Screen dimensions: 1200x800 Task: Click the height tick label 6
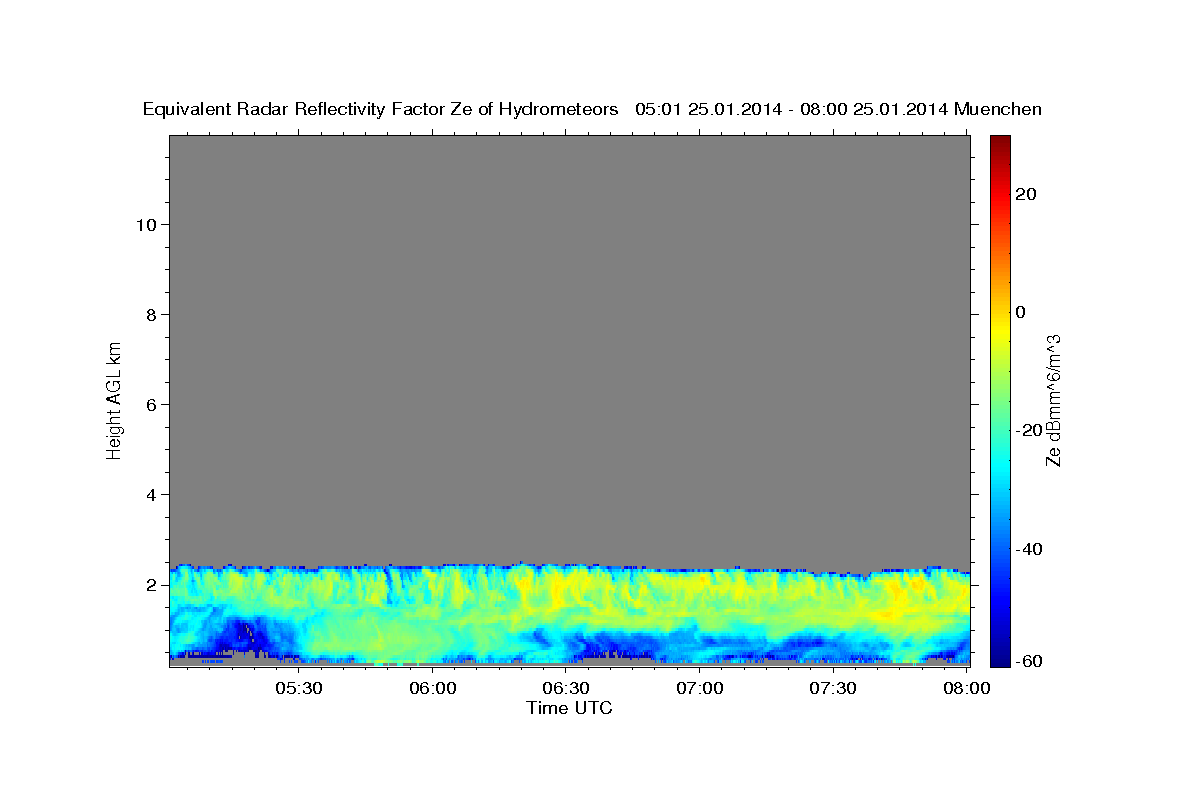coord(151,404)
